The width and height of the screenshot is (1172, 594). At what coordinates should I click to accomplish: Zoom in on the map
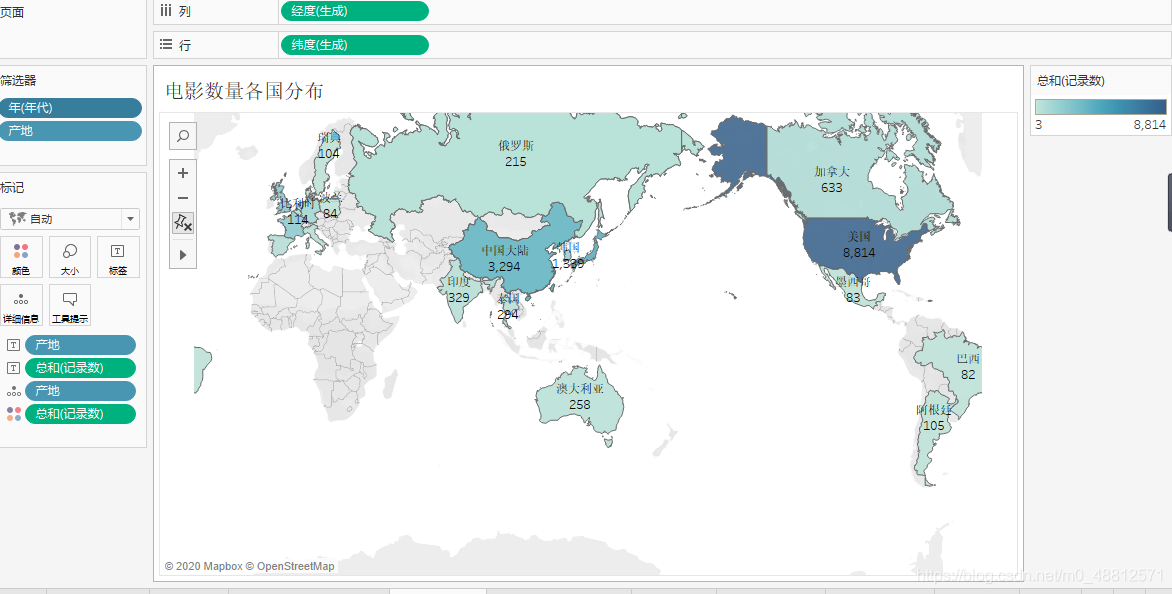183,173
